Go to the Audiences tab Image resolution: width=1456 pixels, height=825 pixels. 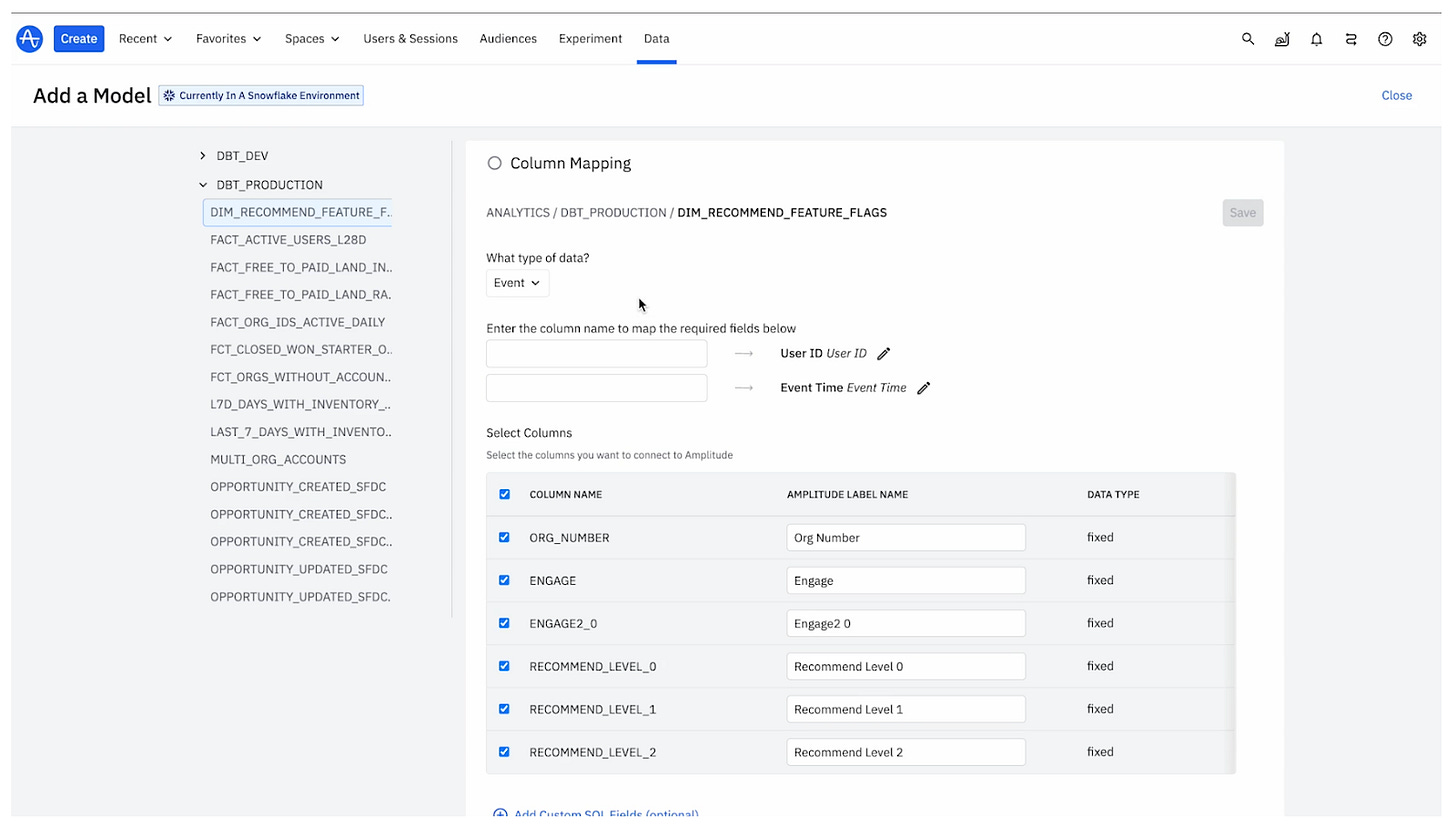508,39
